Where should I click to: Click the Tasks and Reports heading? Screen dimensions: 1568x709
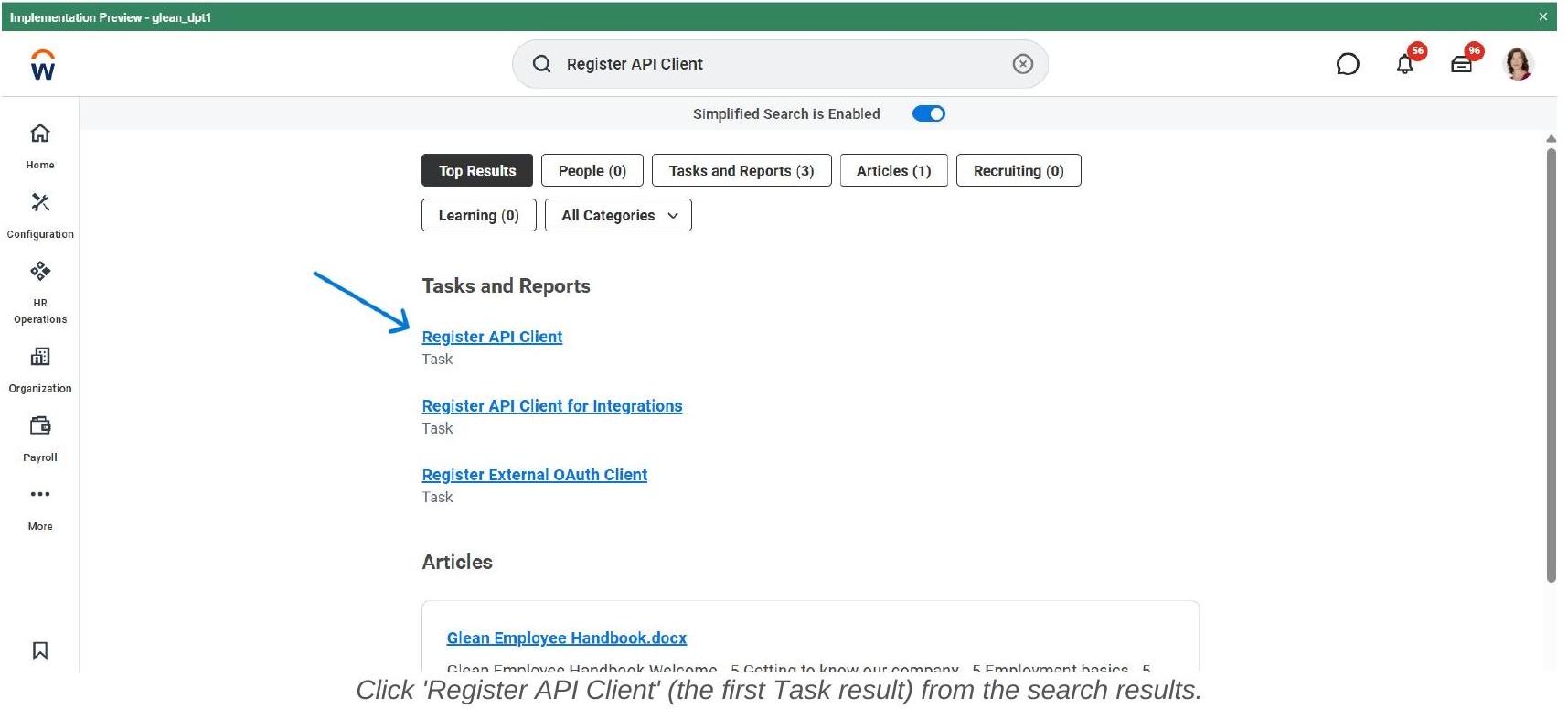click(506, 285)
